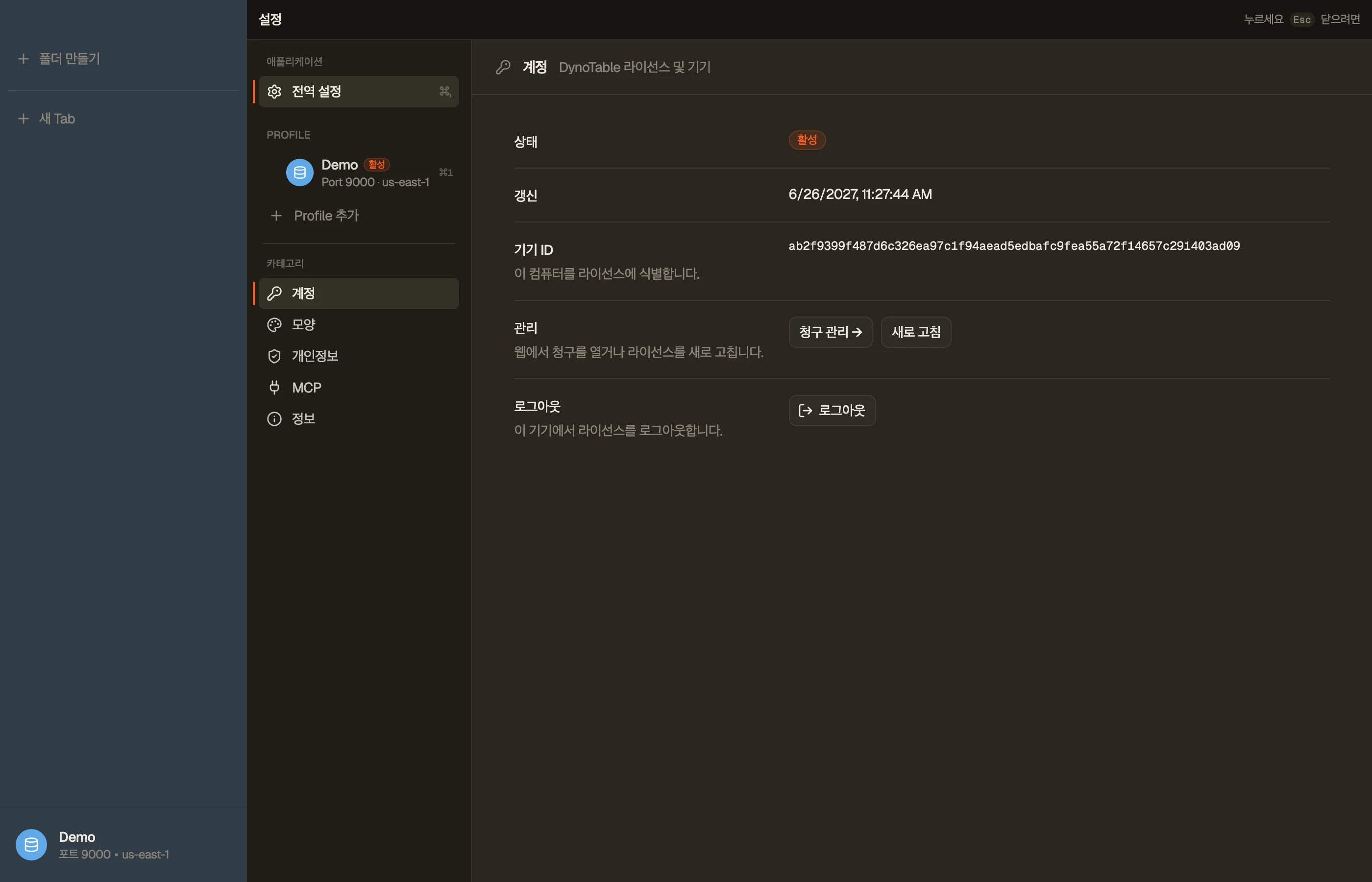The image size is (1372, 882).
Task: Click the 청구 관리 button
Action: click(x=830, y=332)
